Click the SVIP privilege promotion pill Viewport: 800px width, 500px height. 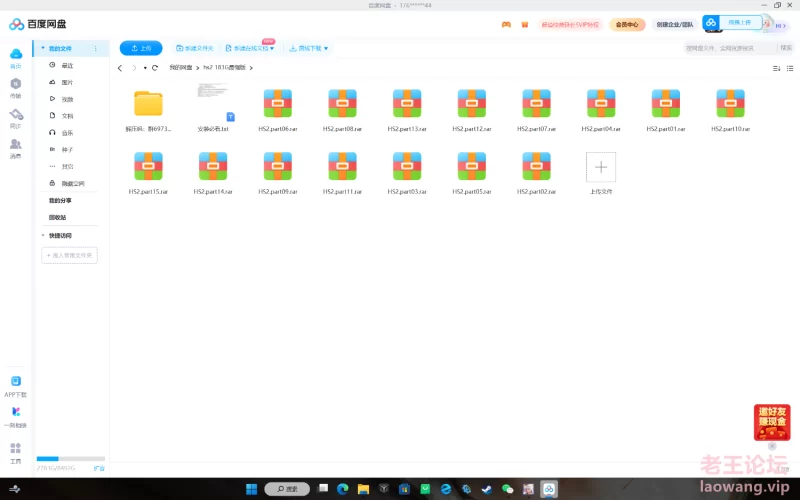click(x=570, y=24)
